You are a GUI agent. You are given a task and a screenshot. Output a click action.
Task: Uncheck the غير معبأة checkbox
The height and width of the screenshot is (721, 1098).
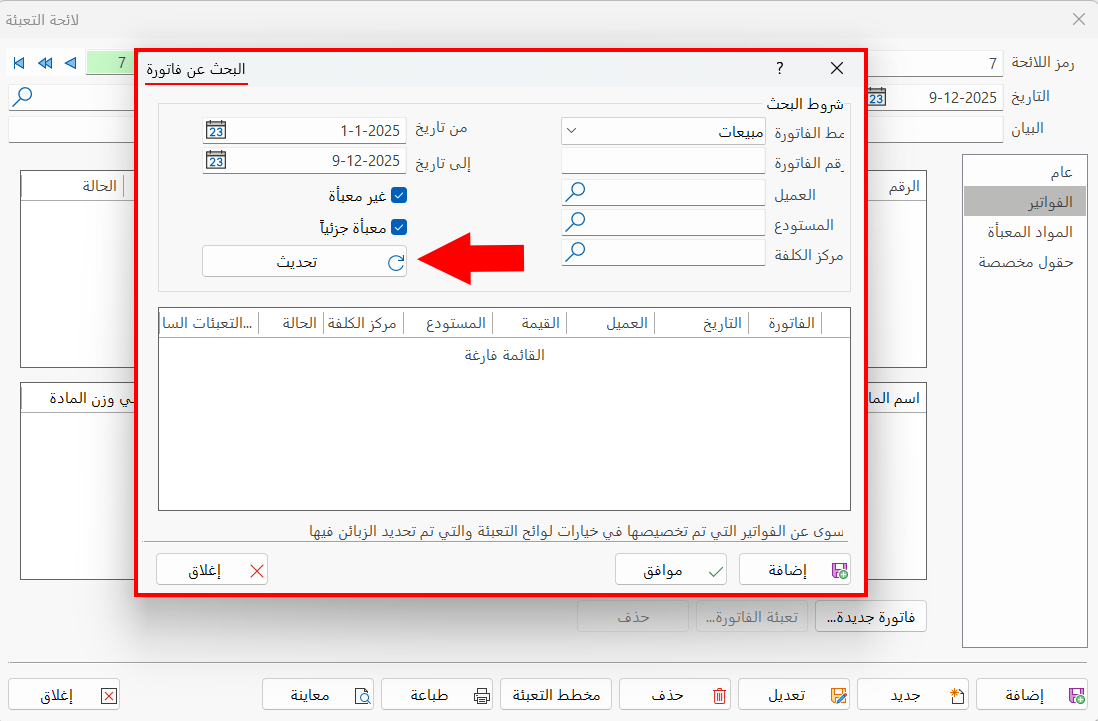(399, 195)
